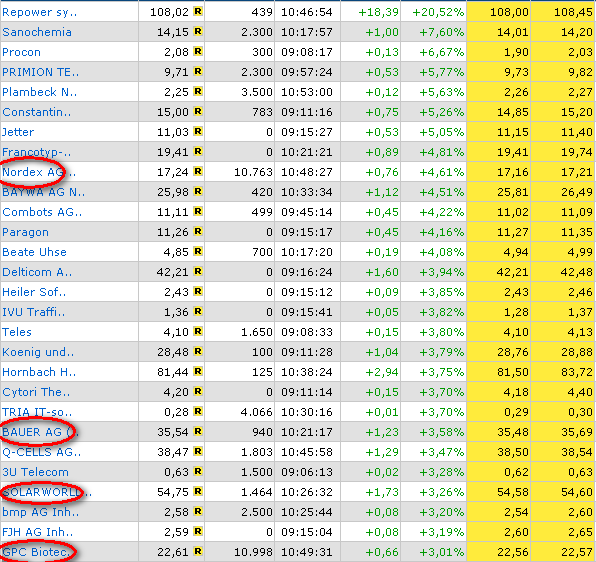Click the R icon beside 15,00
The image size is (596, 562).
[198, 111]
